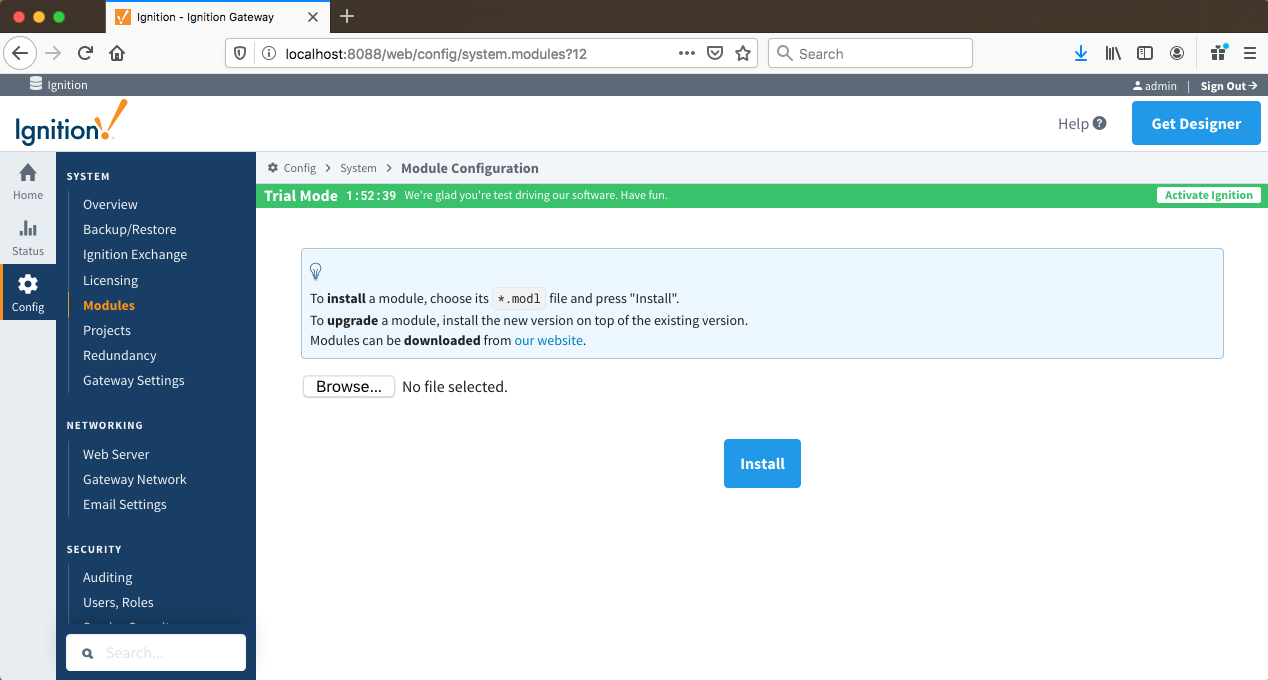This screenshot has width=1268, height=680.
Task: Click Sign Out in the top bar
Action: point(1229,86)
